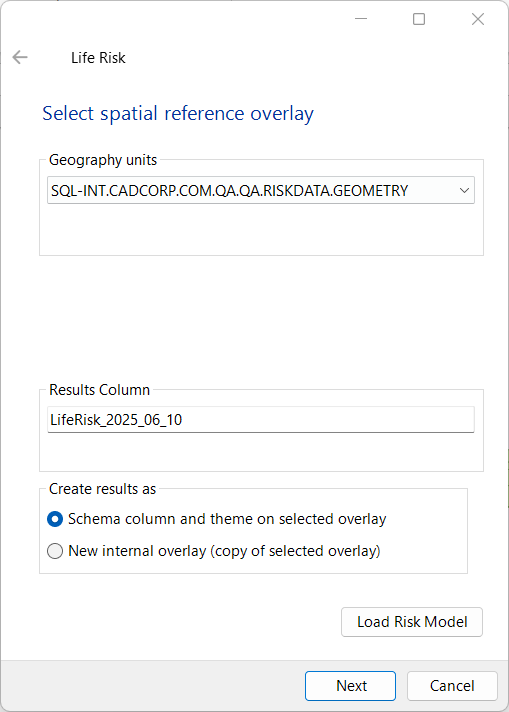
Task: Maximize the Life Risk wizard window
Action: coord(419,19)
